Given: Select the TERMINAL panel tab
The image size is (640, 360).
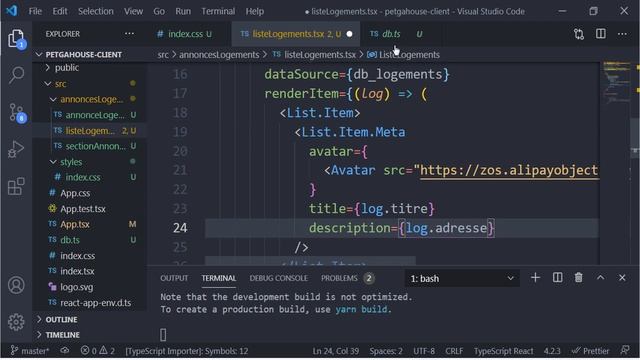Looking at the screenshot, I should point(218,278).
